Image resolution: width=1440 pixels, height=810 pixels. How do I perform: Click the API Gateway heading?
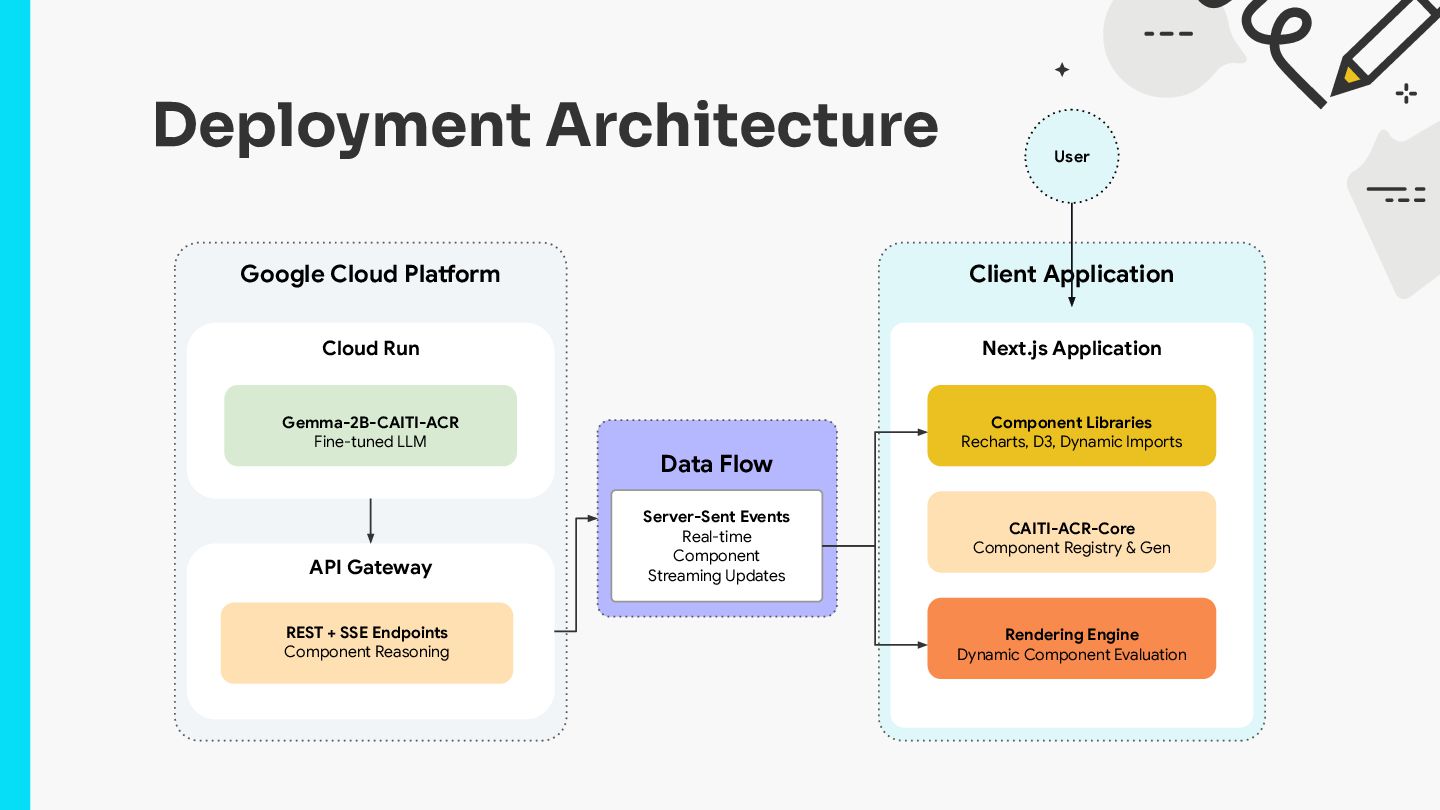coord(371,567)
